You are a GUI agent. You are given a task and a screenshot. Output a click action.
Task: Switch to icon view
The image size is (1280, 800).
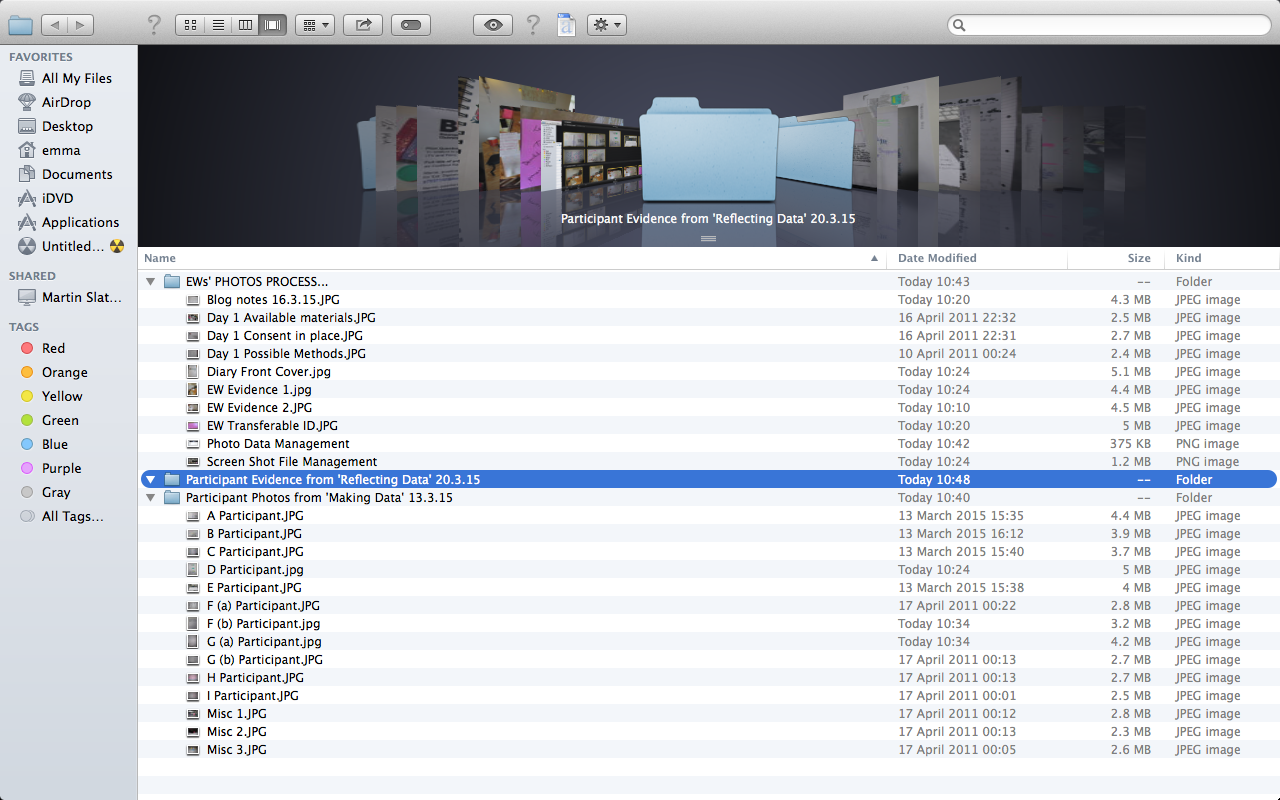[x=191, y=25]
